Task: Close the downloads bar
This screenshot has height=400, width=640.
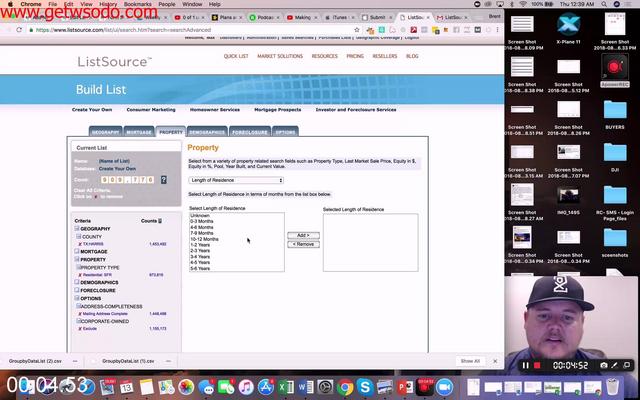Action: 495,361
